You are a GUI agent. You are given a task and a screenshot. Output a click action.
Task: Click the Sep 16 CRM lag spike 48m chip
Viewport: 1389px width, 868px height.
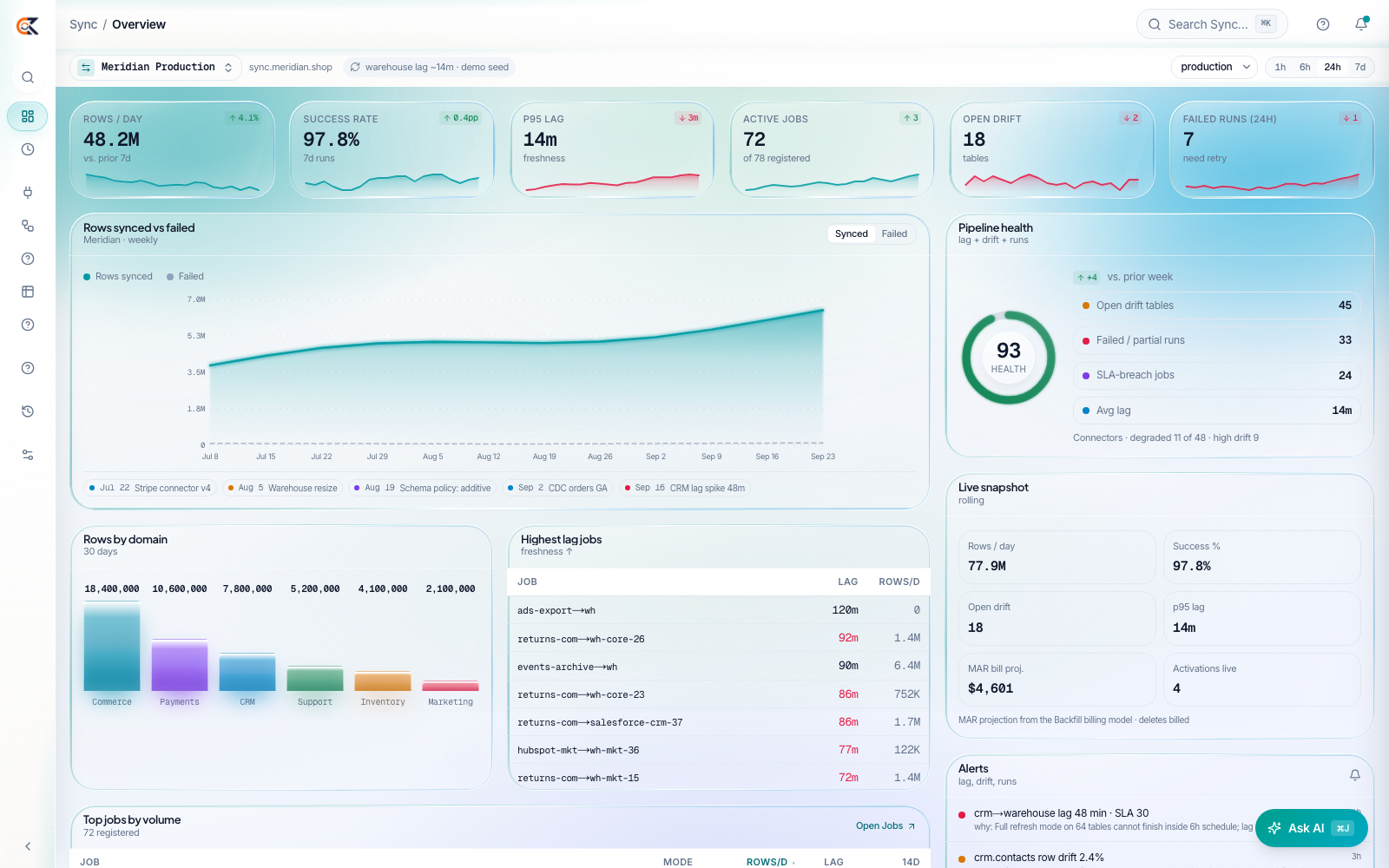click(685, 489)
